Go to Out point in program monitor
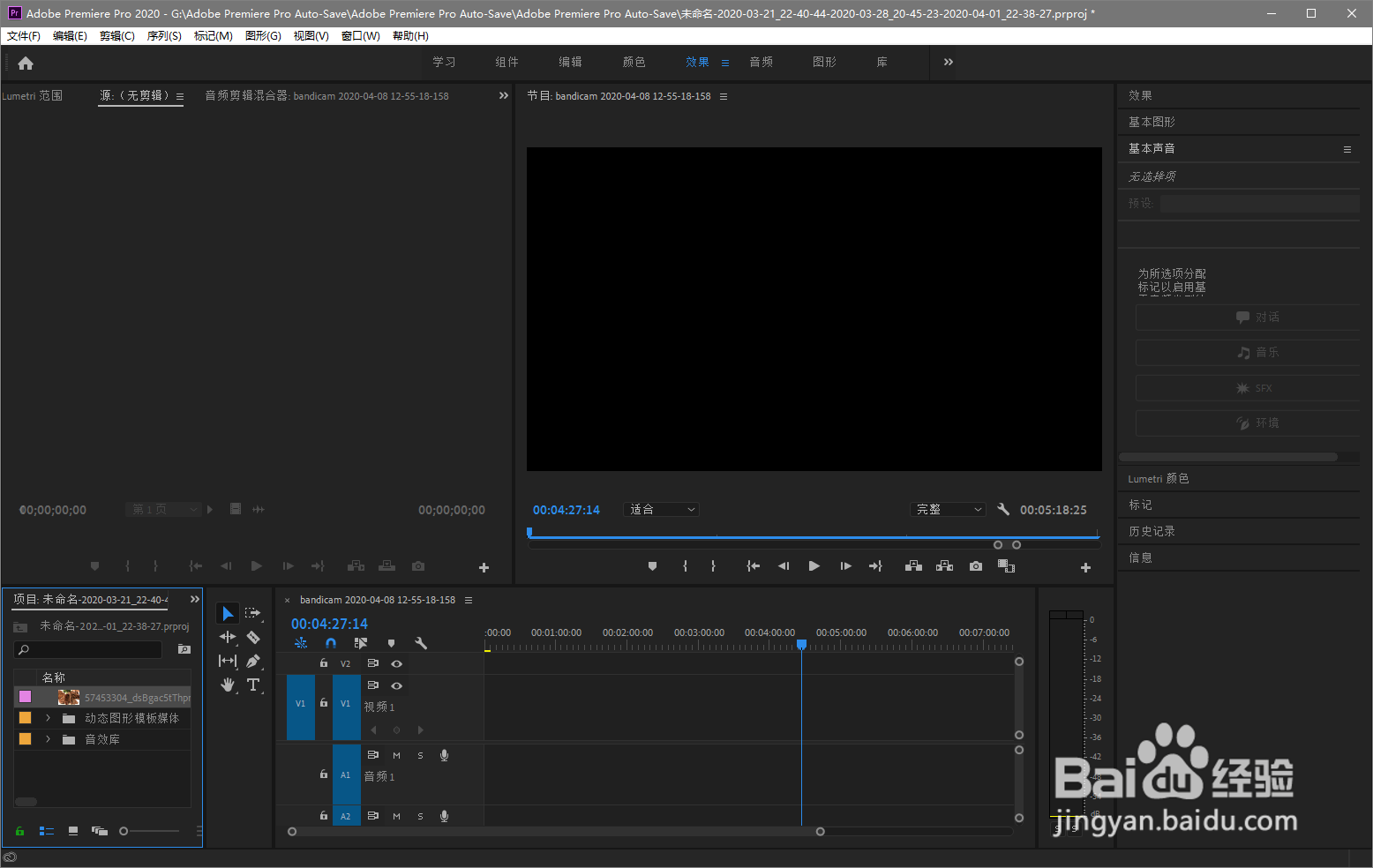The image size is (1373, 868). 875,566
